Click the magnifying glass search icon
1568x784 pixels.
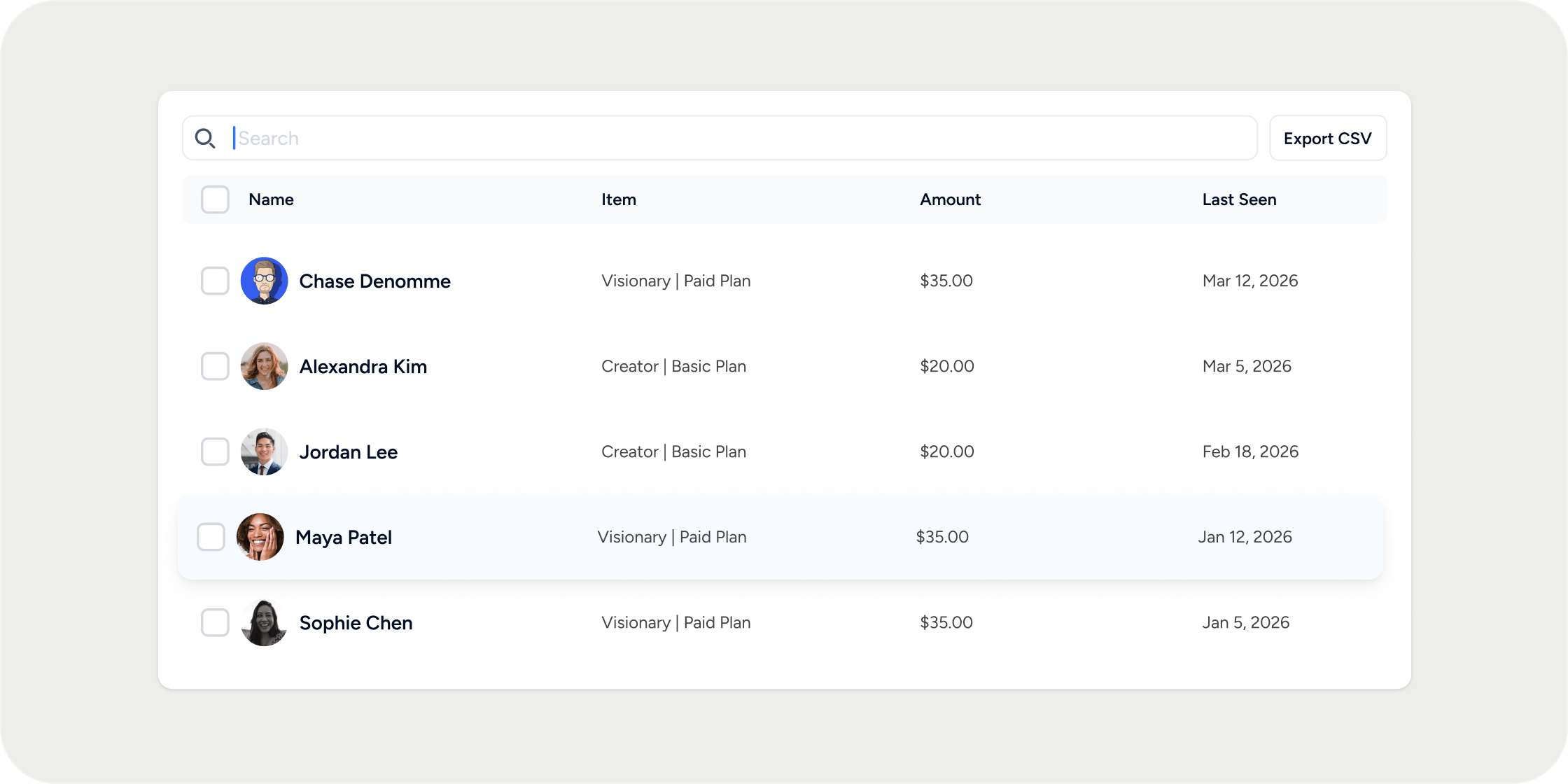tap(205, 139)
